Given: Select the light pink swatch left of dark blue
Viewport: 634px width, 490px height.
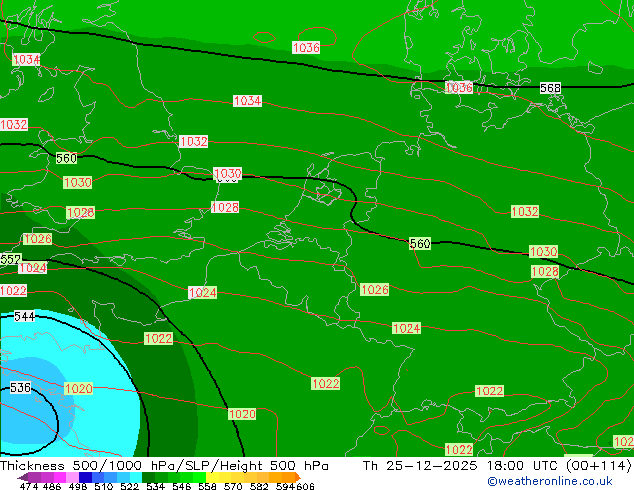Looking at the screenshot, I should tap(73, 477).
